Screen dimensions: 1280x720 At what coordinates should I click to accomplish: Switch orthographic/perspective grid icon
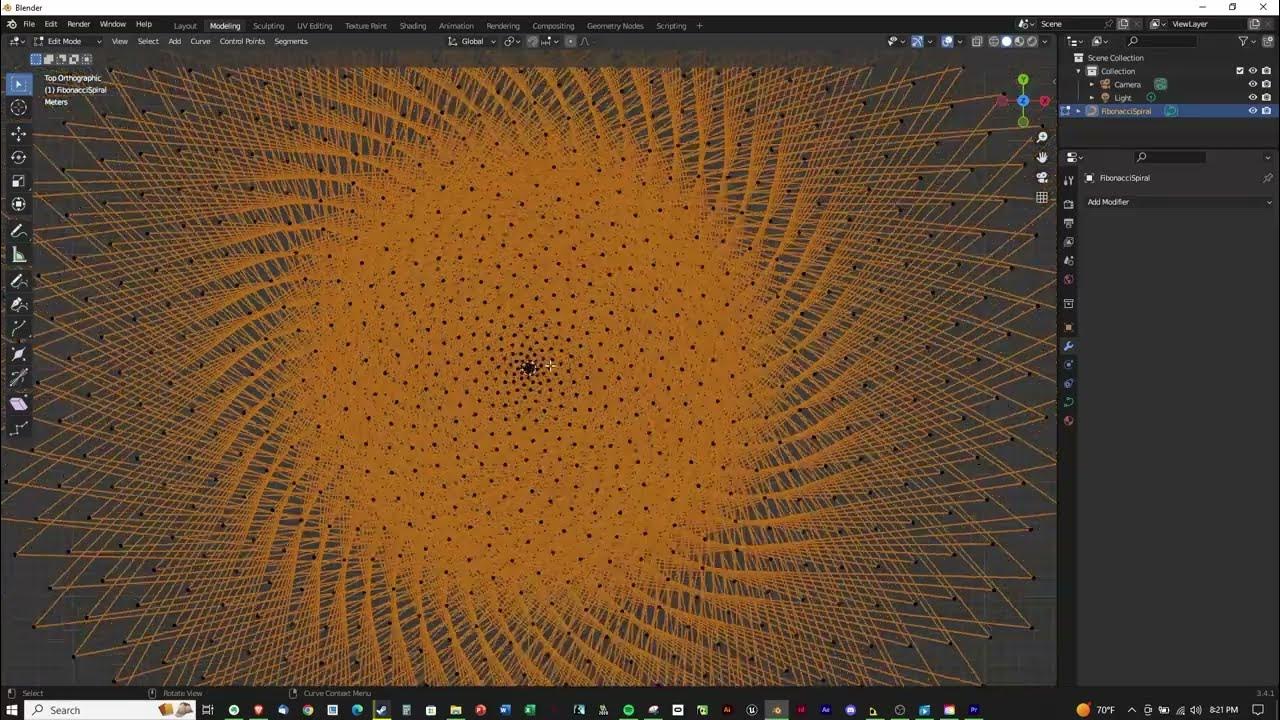[1041, 198]
